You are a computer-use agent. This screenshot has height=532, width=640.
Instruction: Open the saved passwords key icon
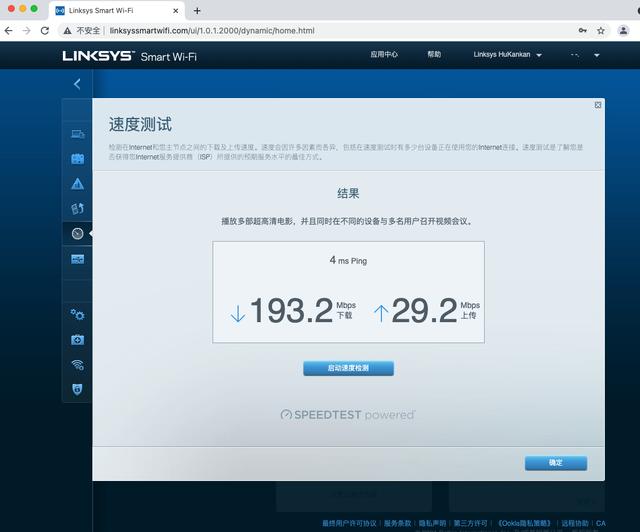579,31
